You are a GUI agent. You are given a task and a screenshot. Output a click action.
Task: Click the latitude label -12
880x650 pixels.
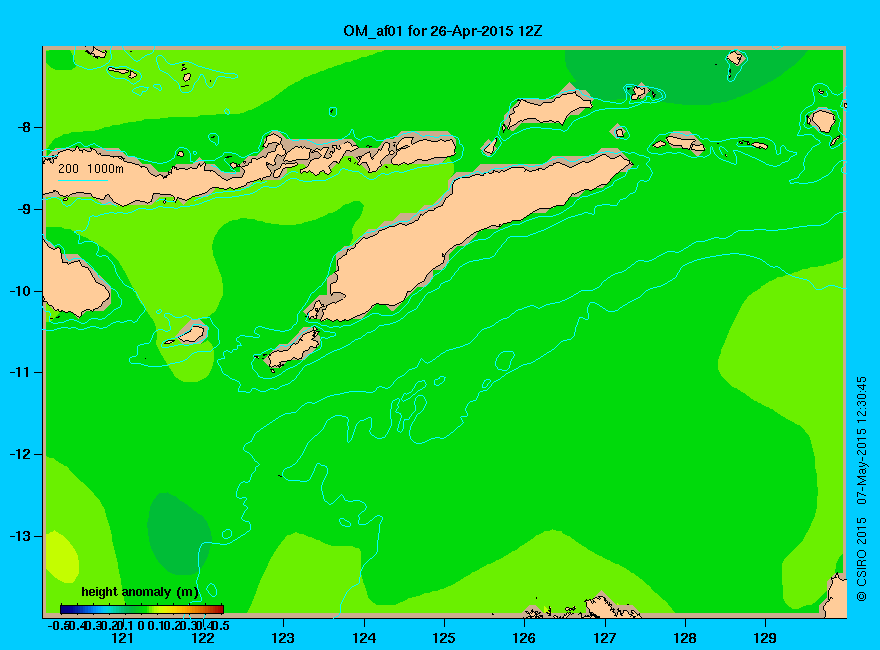click(20, 454)
